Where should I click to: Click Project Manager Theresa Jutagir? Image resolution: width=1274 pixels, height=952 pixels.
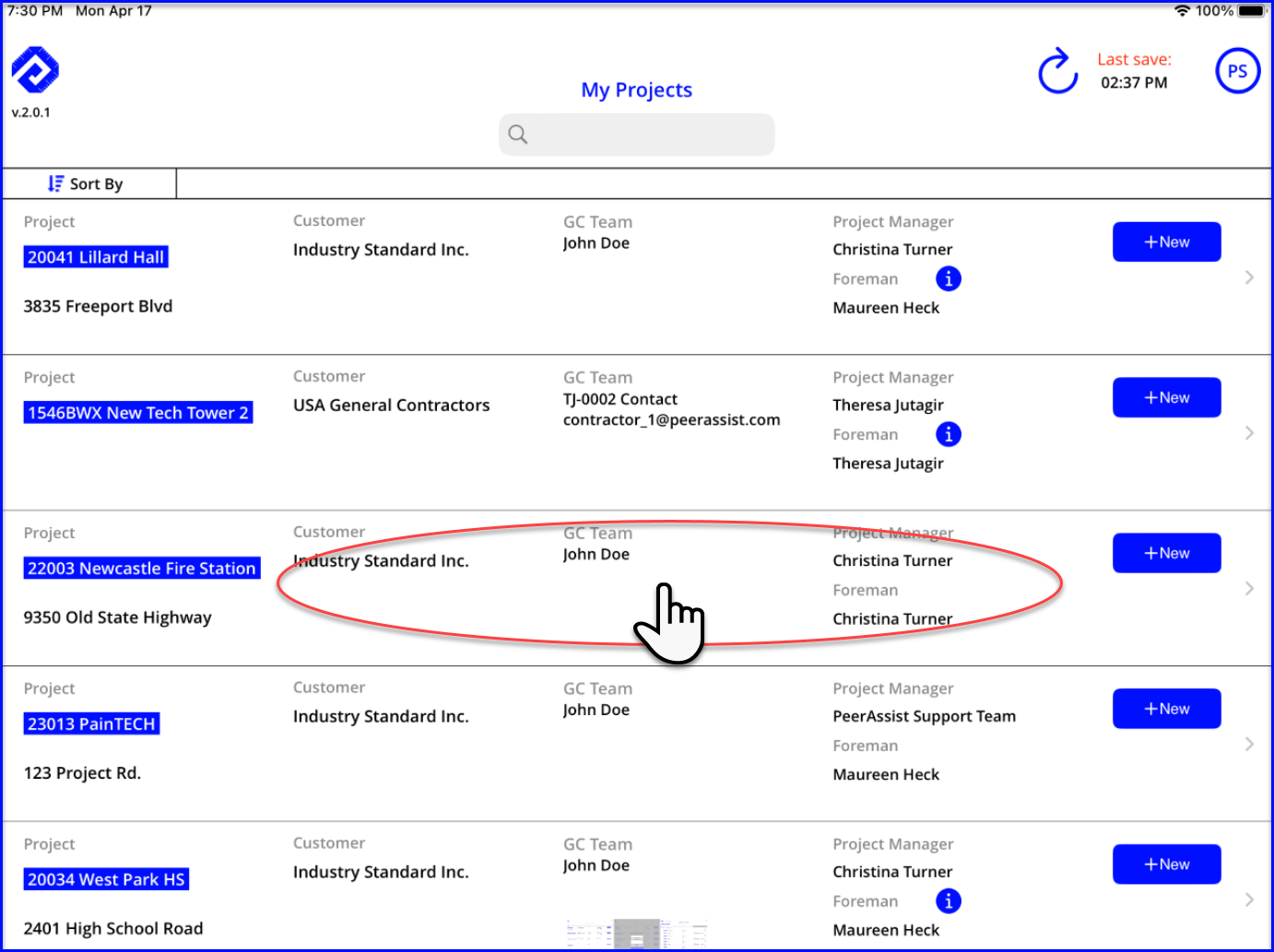[x=889, y=405]
